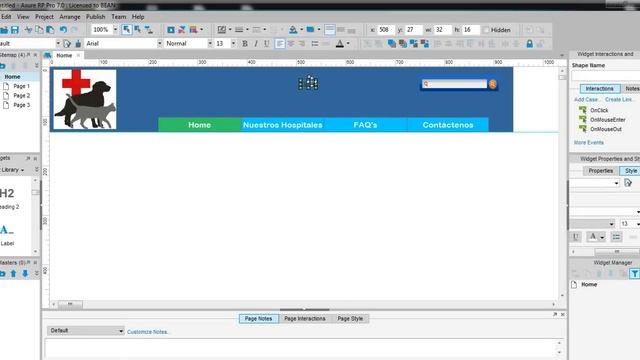Switch to the Properties tab

tap(600, 171)
